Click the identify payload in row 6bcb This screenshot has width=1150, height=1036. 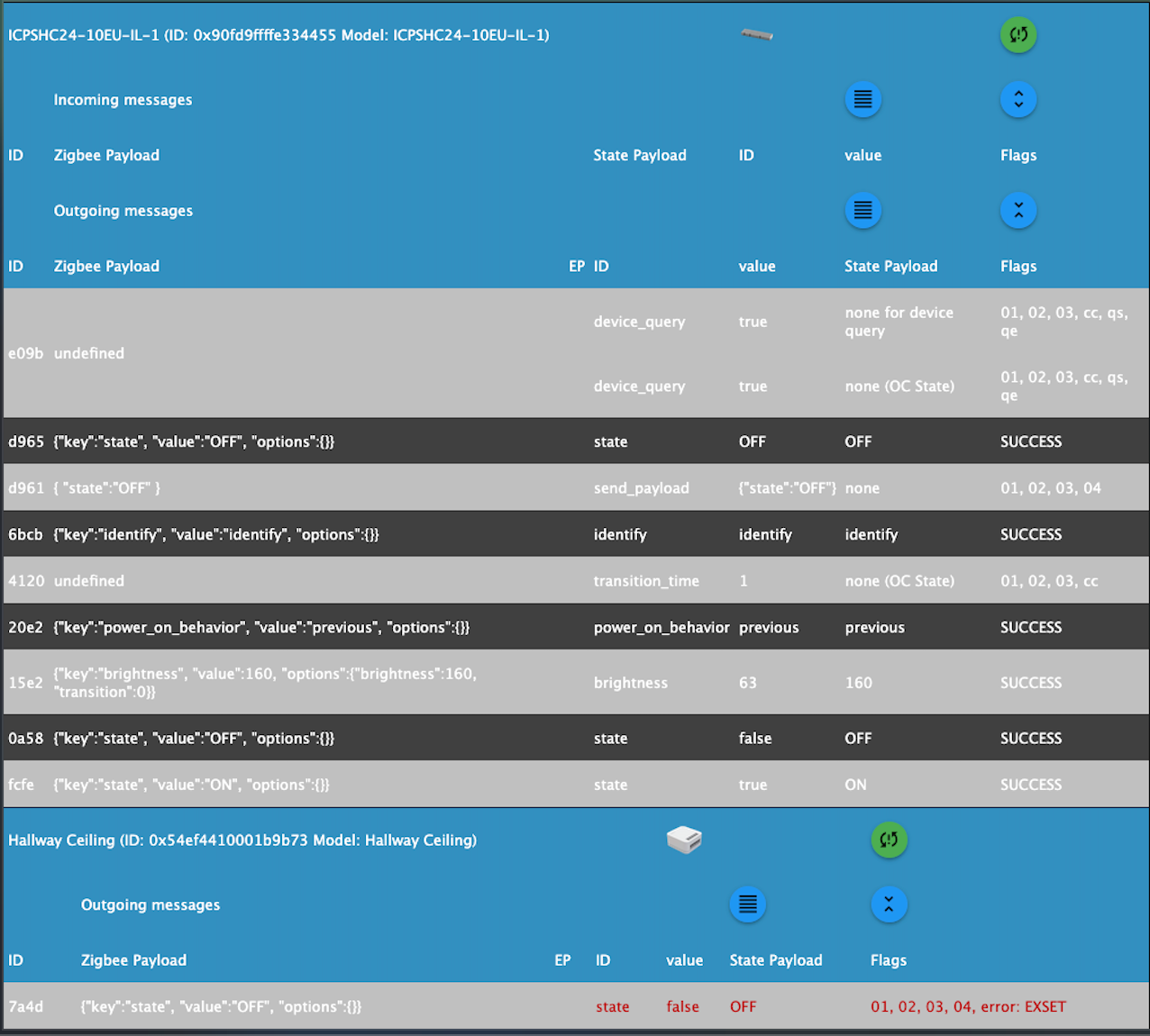216,534
